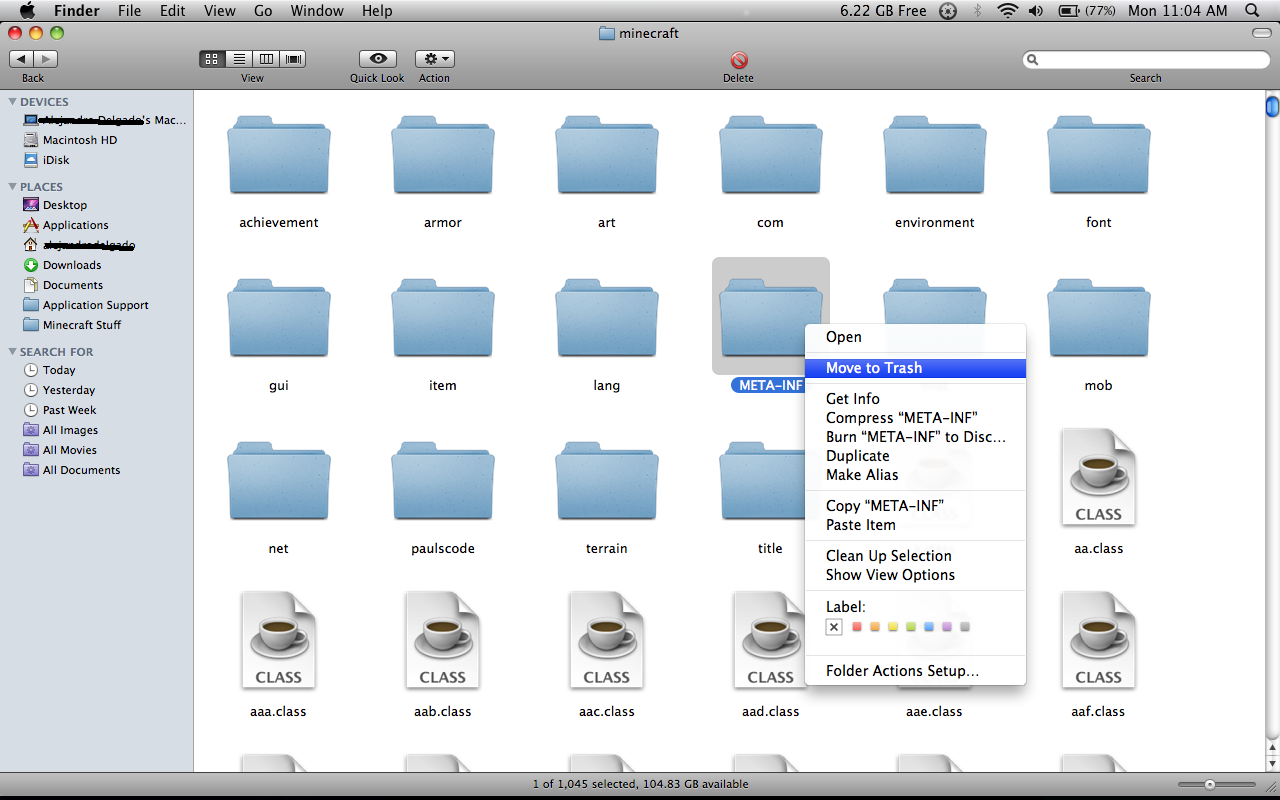Screen dimensions: 1280x800
Task: Apply the red label color
Action: coord(857,627)
